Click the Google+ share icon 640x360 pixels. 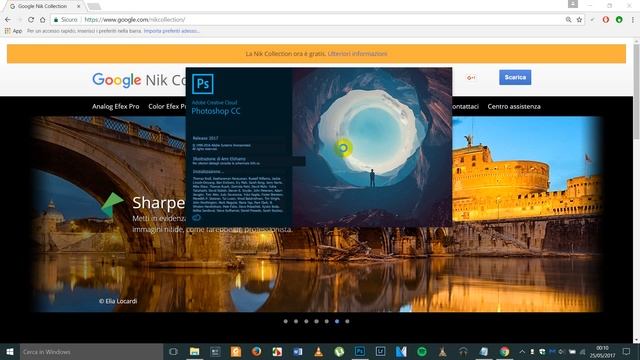[471, 78]
